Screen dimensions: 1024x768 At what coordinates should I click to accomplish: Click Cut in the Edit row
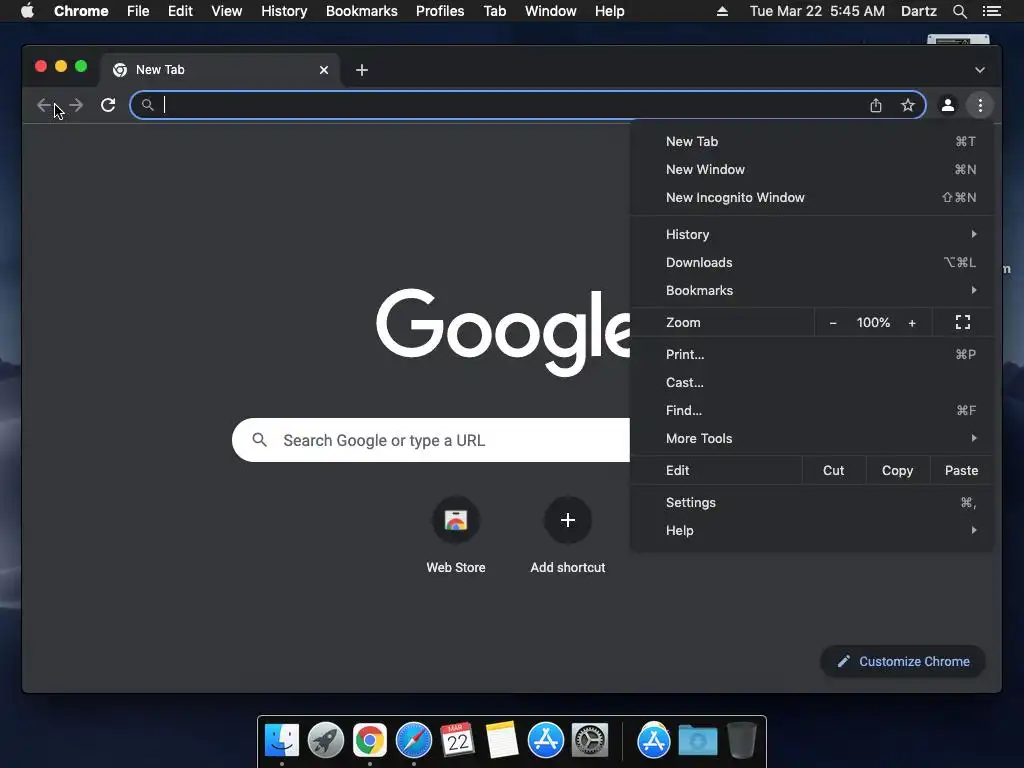(833, 470)
